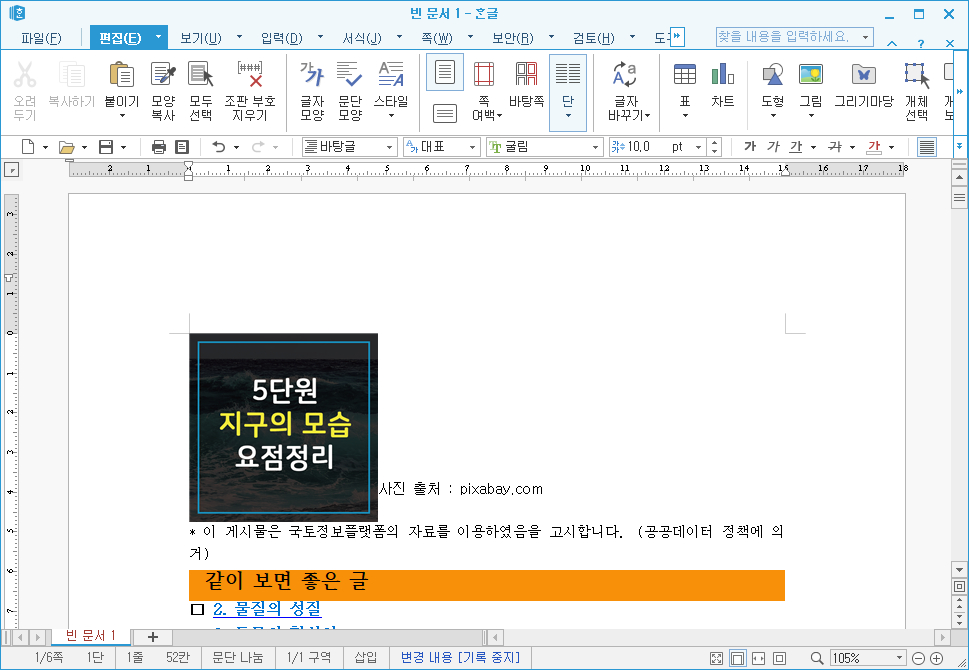Expand the Paste (붙이기) dropdown arrow
Screen dimensions: 969x670
point(122,116)
